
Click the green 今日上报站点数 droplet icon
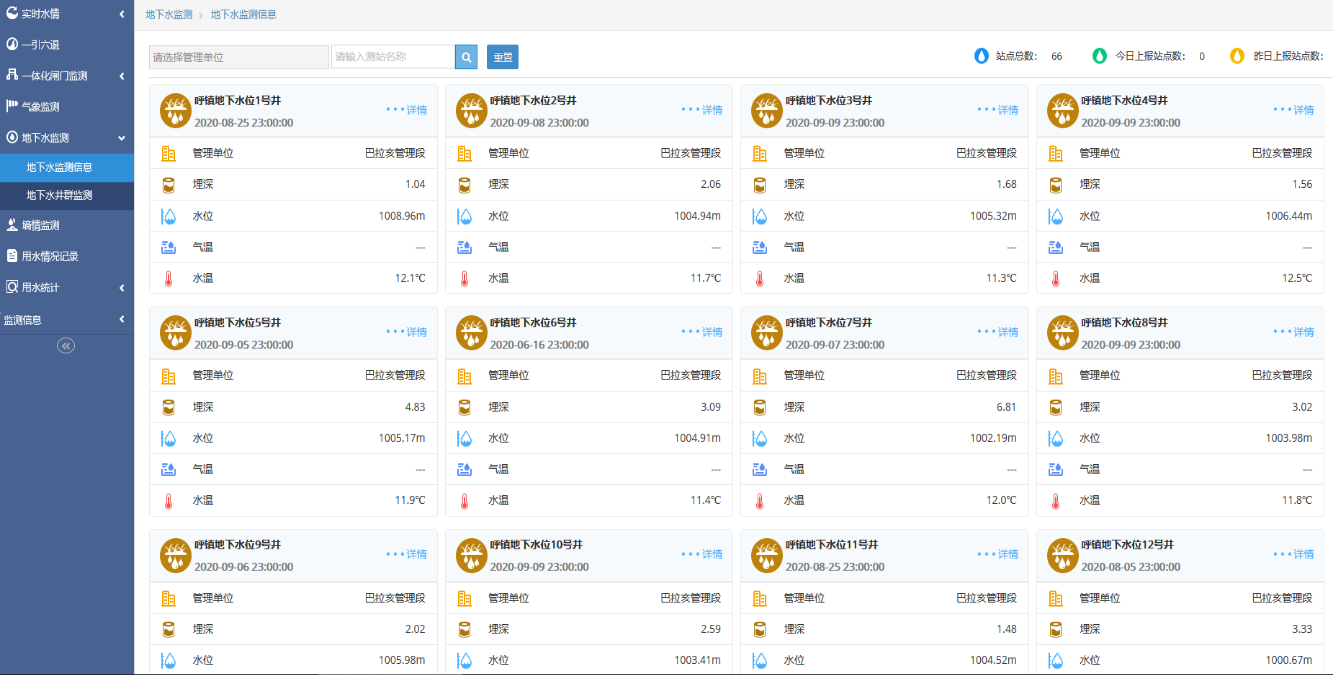pyautogui.click(x=1100, y=56)
